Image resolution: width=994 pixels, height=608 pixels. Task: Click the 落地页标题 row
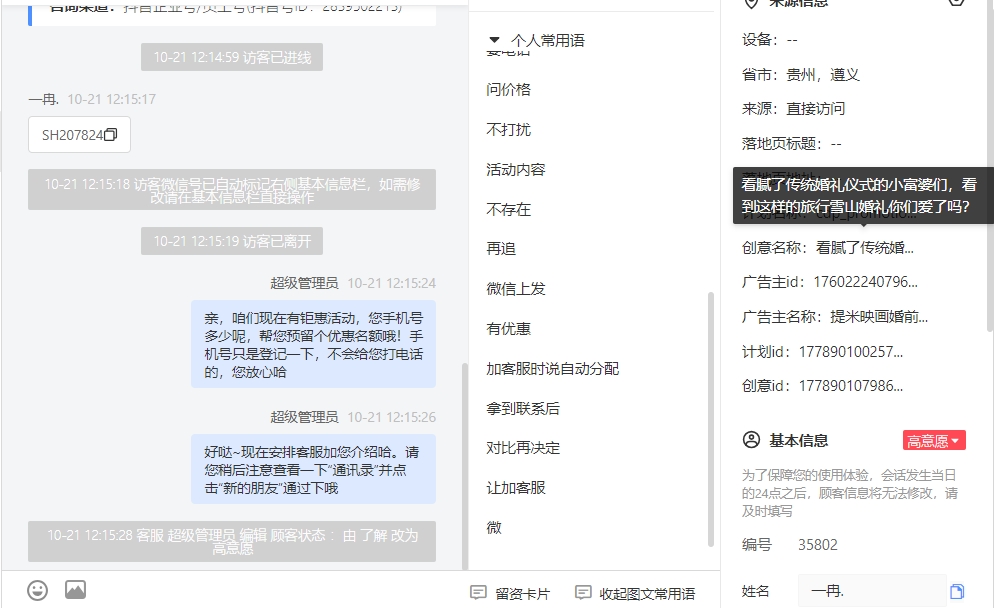tap(792, 144)
